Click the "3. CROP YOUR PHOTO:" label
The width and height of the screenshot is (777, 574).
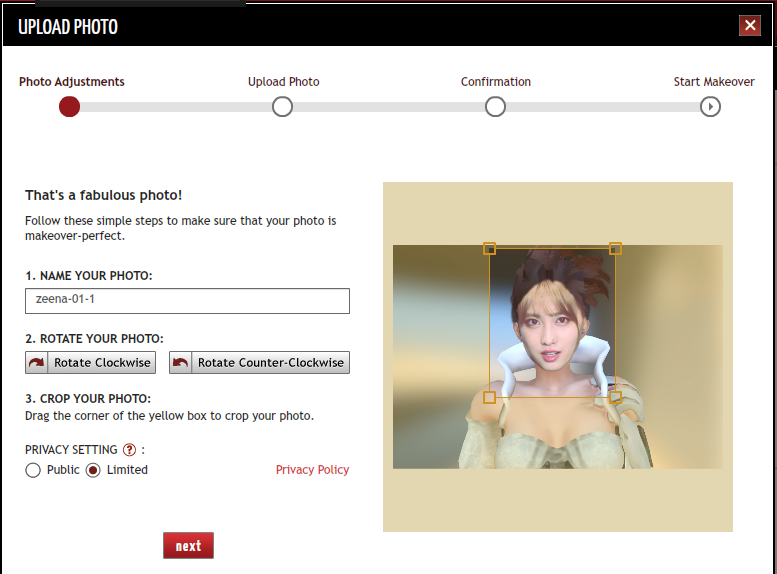click(x=88, y=399)
